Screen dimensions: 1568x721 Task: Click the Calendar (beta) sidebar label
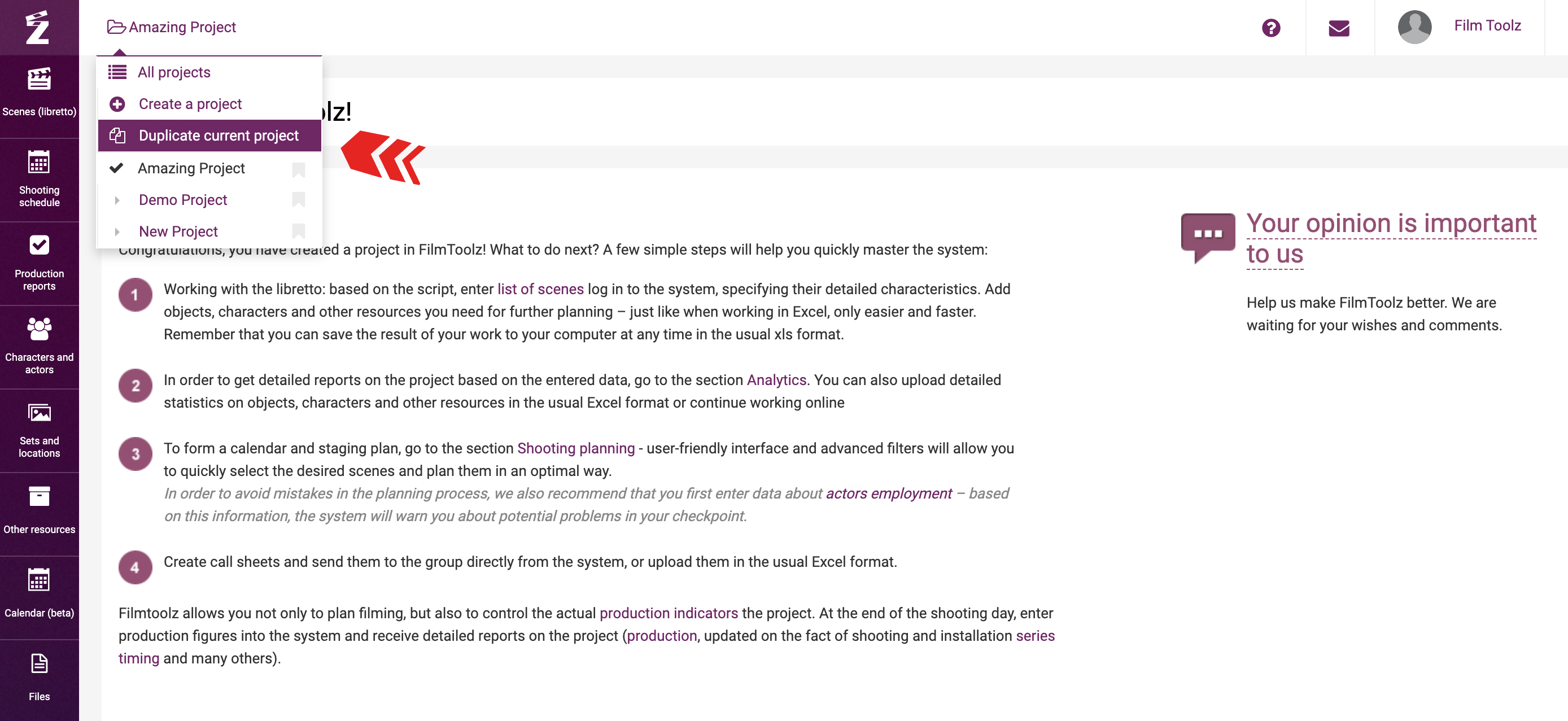pos(39,613)
